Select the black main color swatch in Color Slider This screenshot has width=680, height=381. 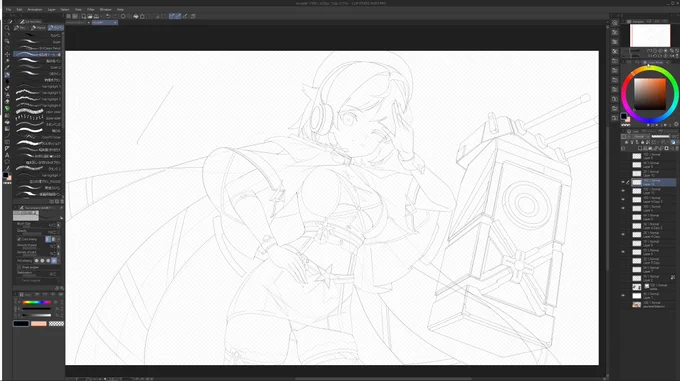pyautogui.click(x=21, y=323)
